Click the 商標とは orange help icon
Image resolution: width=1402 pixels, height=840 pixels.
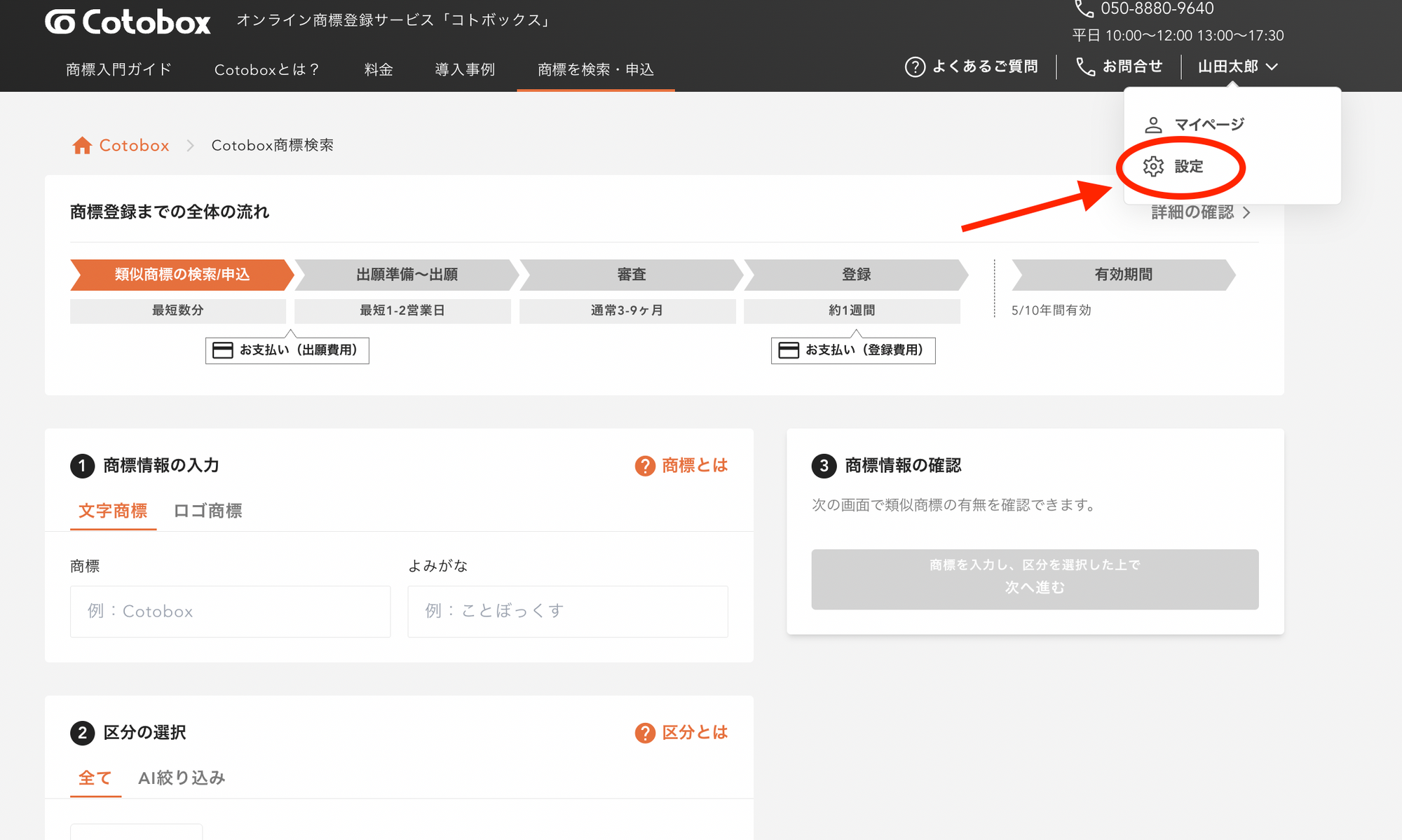[644, 466]
